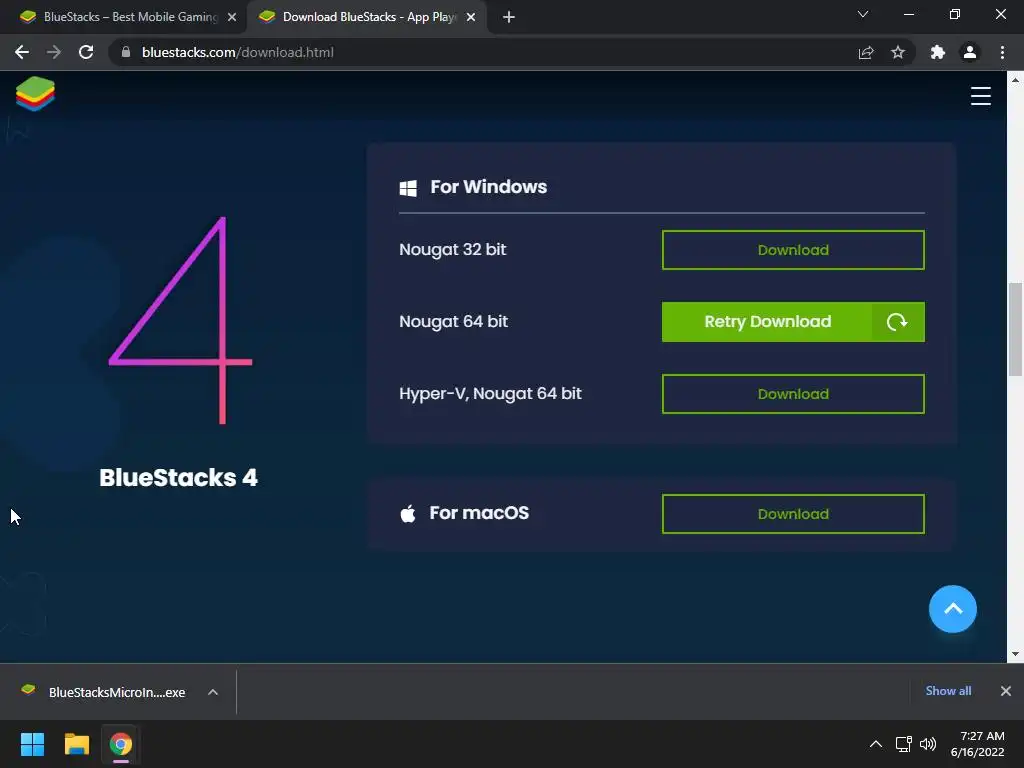View site information via the lock icon

pos(126,52)
